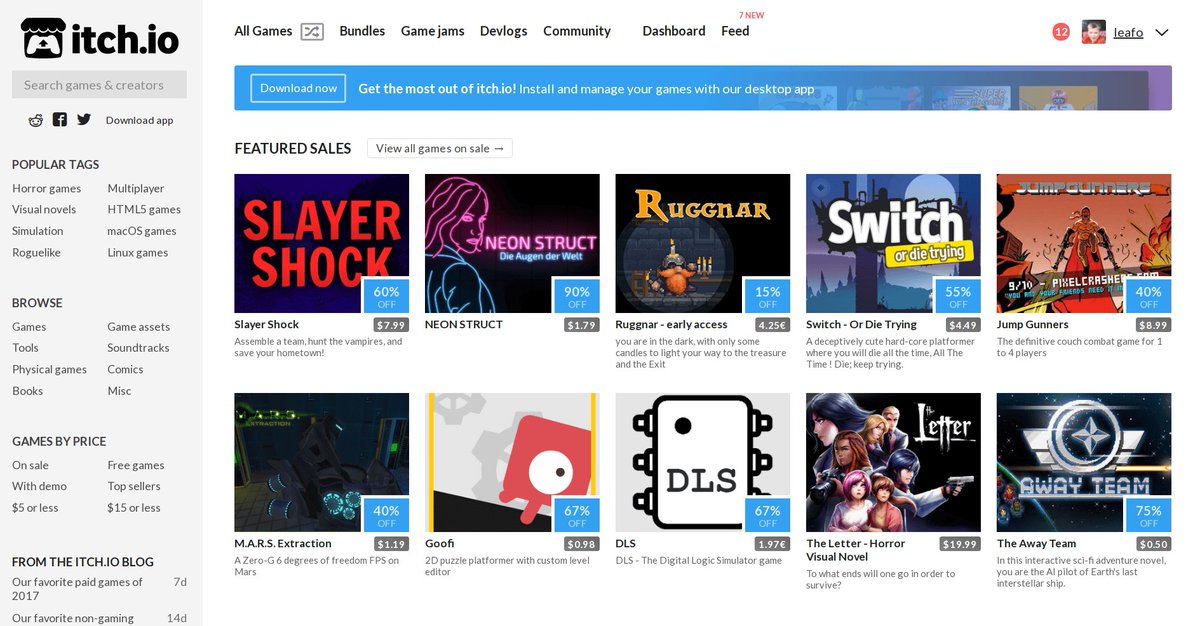The image size is (1200, 626).
Task: Browse the Horror games tag
Action: click(x=47, y=188)
